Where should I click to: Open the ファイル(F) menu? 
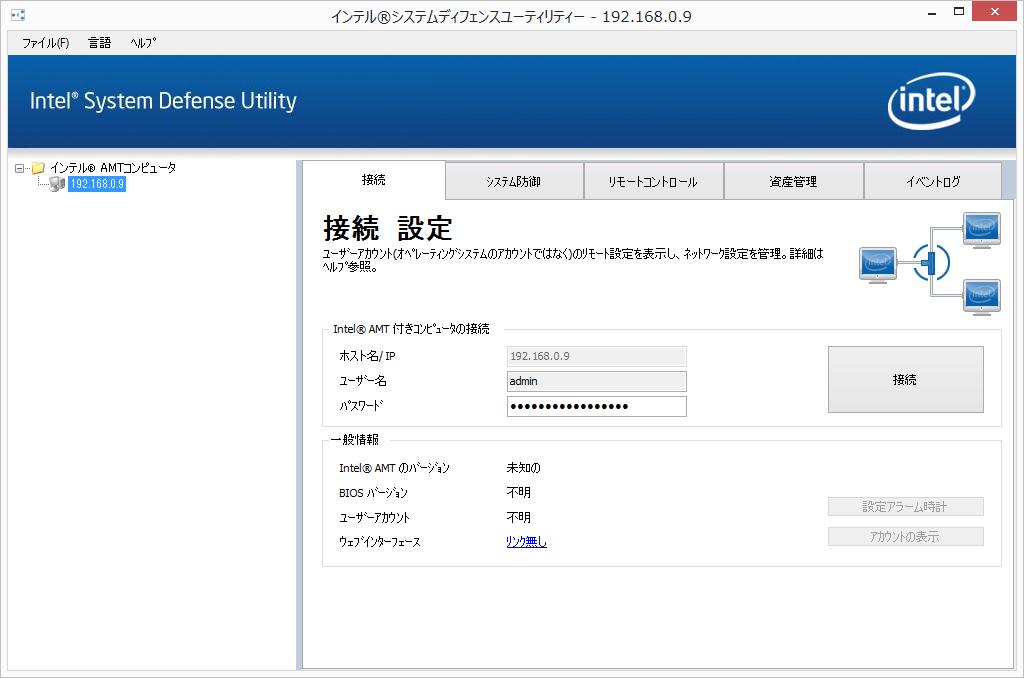tap(45, 43)
